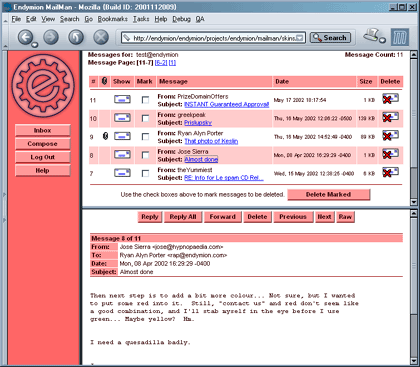
Task: Open the URL bar history dropdown
Action: click(x=300, y=38)
